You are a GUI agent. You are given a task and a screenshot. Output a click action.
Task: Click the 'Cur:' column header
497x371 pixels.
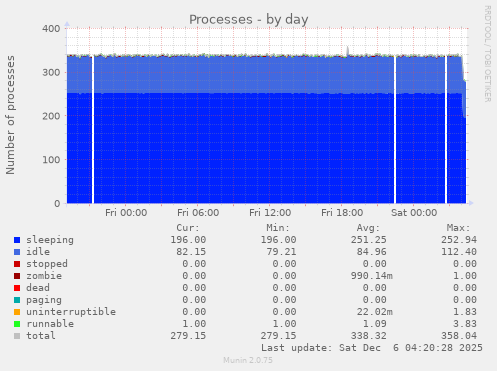[x=188, y=228]
